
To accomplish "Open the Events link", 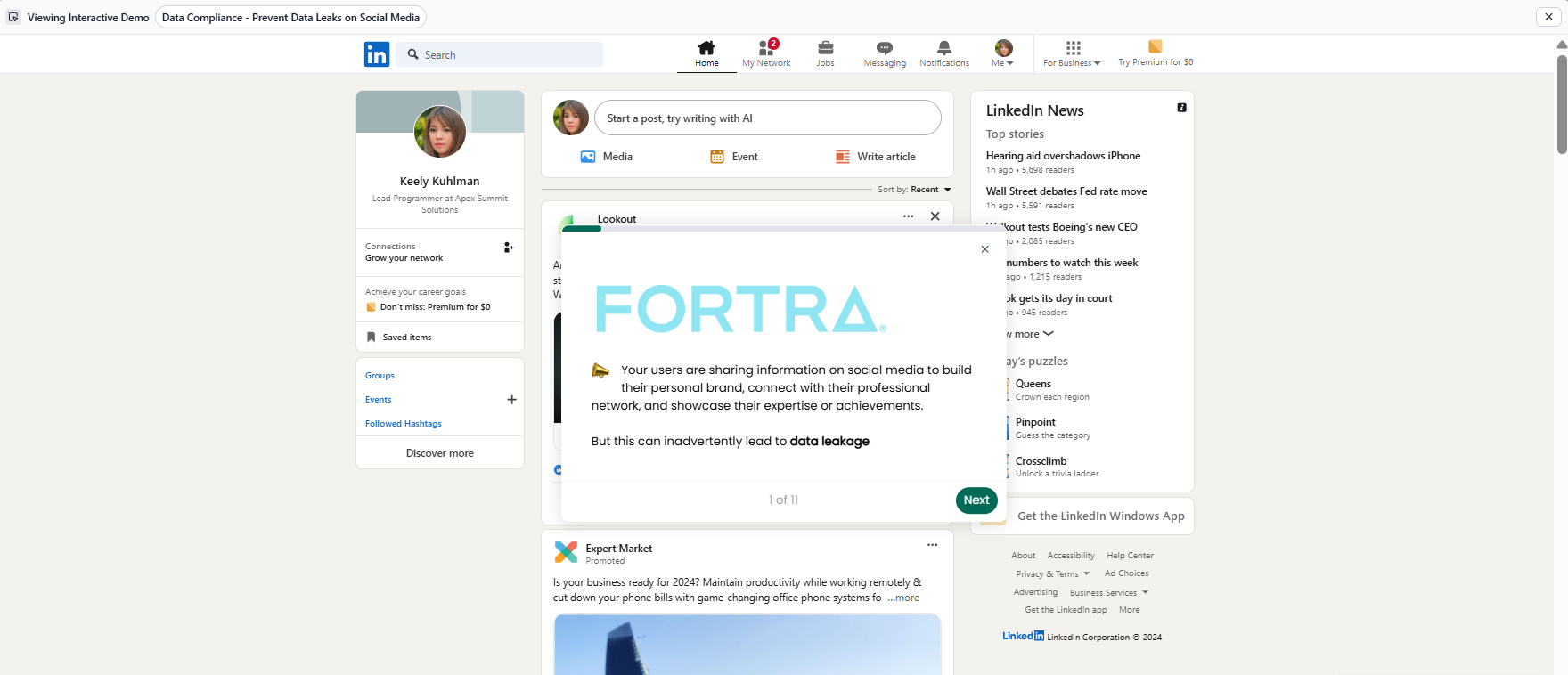I will click(x=379, y=400).
